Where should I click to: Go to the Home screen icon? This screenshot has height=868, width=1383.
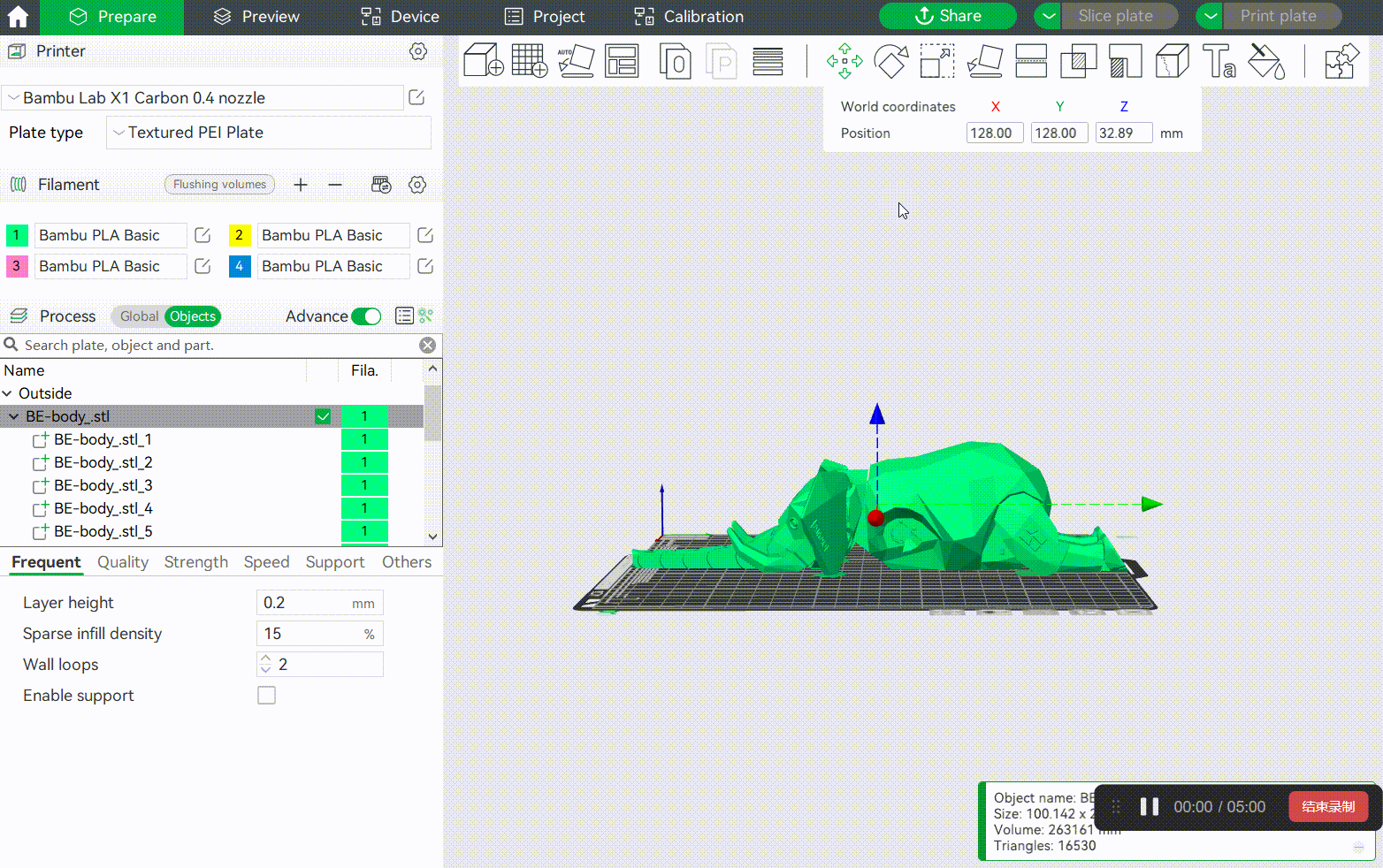tap(18, 17)
